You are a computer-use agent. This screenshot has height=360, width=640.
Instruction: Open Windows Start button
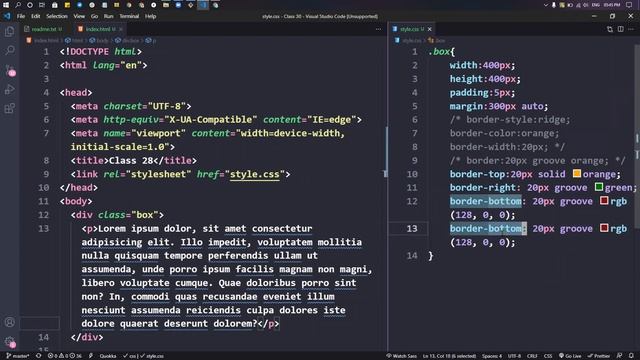(6, 5)
